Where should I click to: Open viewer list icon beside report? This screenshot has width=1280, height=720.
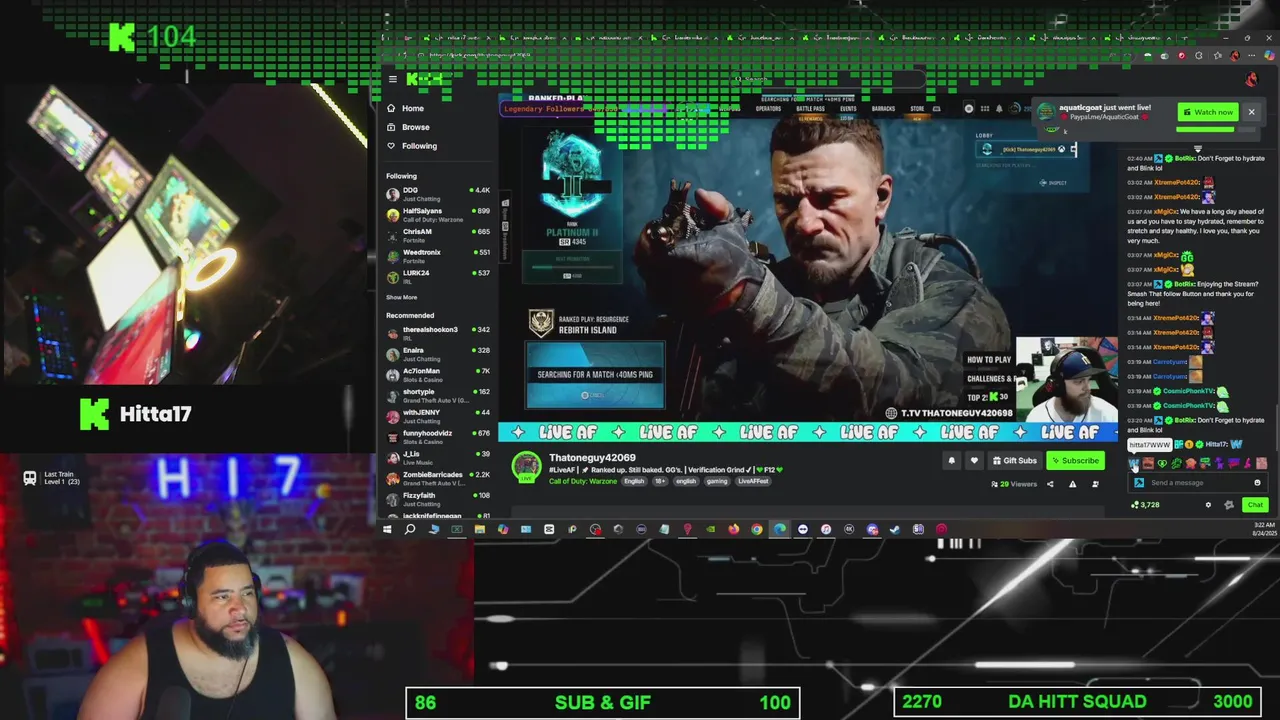(1095, 484)
